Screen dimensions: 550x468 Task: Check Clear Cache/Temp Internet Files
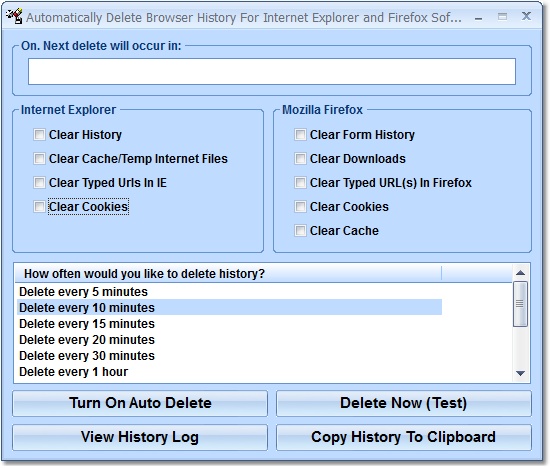point(39,159)
